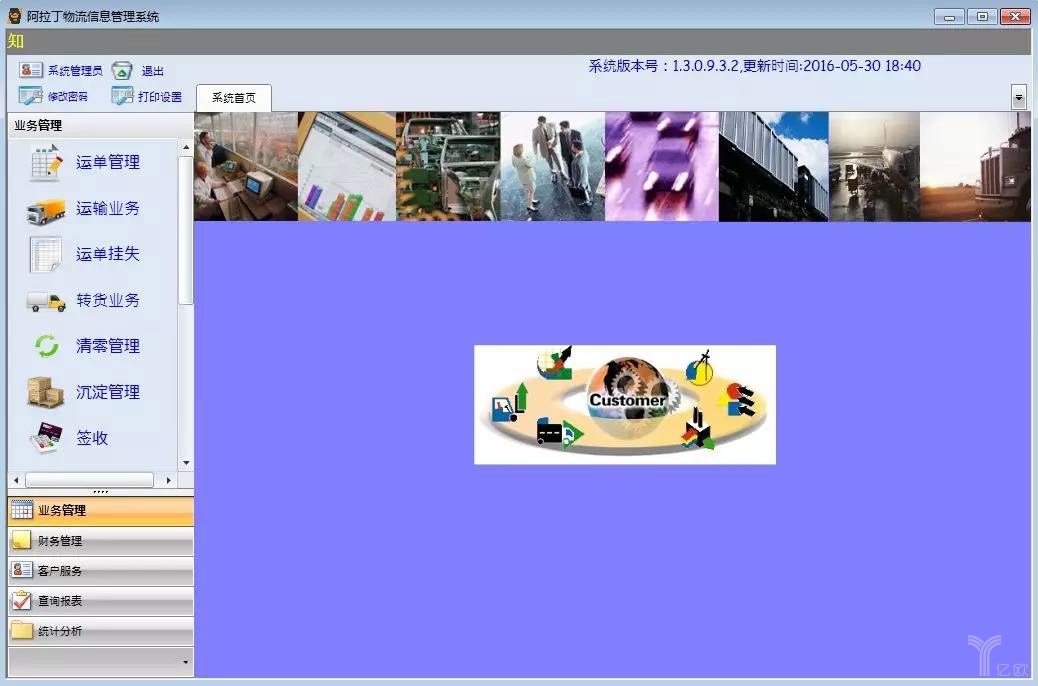The width and height of the screenshot is (1038, 686).
Task: Expand the tab list dropdown arrow
Action: (x=1019, y=97)
